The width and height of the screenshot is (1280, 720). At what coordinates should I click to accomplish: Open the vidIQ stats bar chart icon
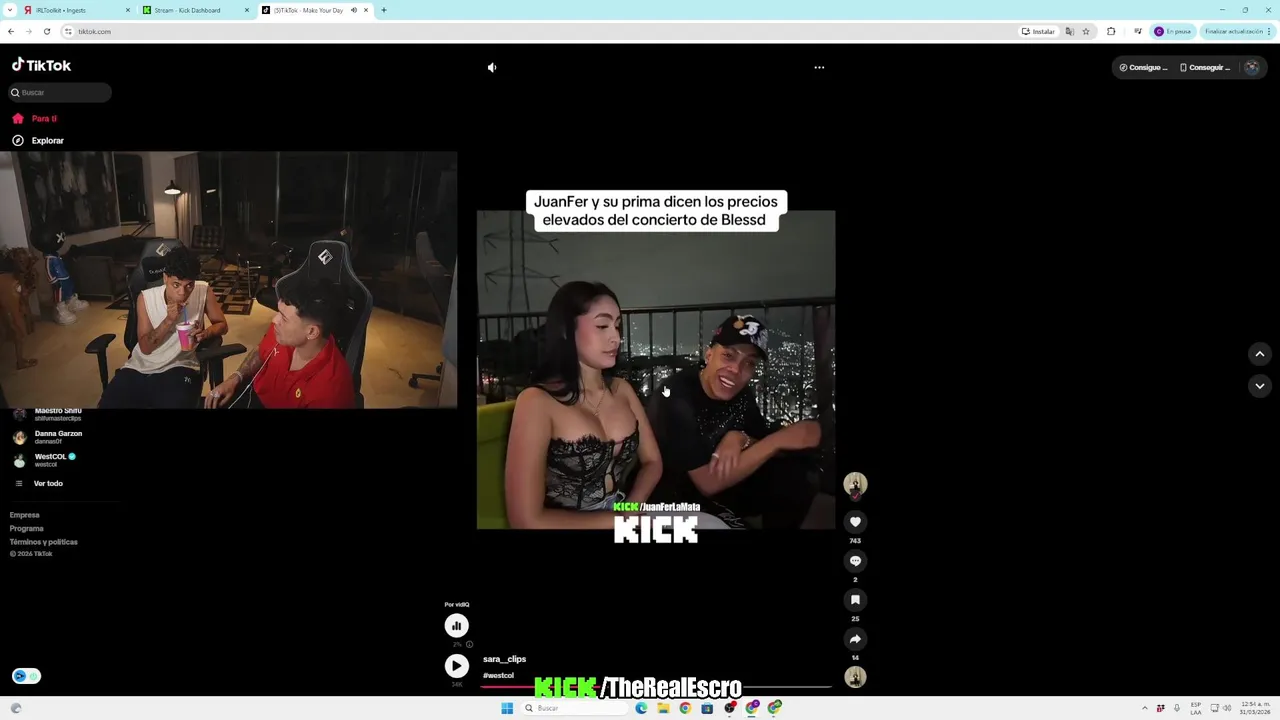pos(456,626)
